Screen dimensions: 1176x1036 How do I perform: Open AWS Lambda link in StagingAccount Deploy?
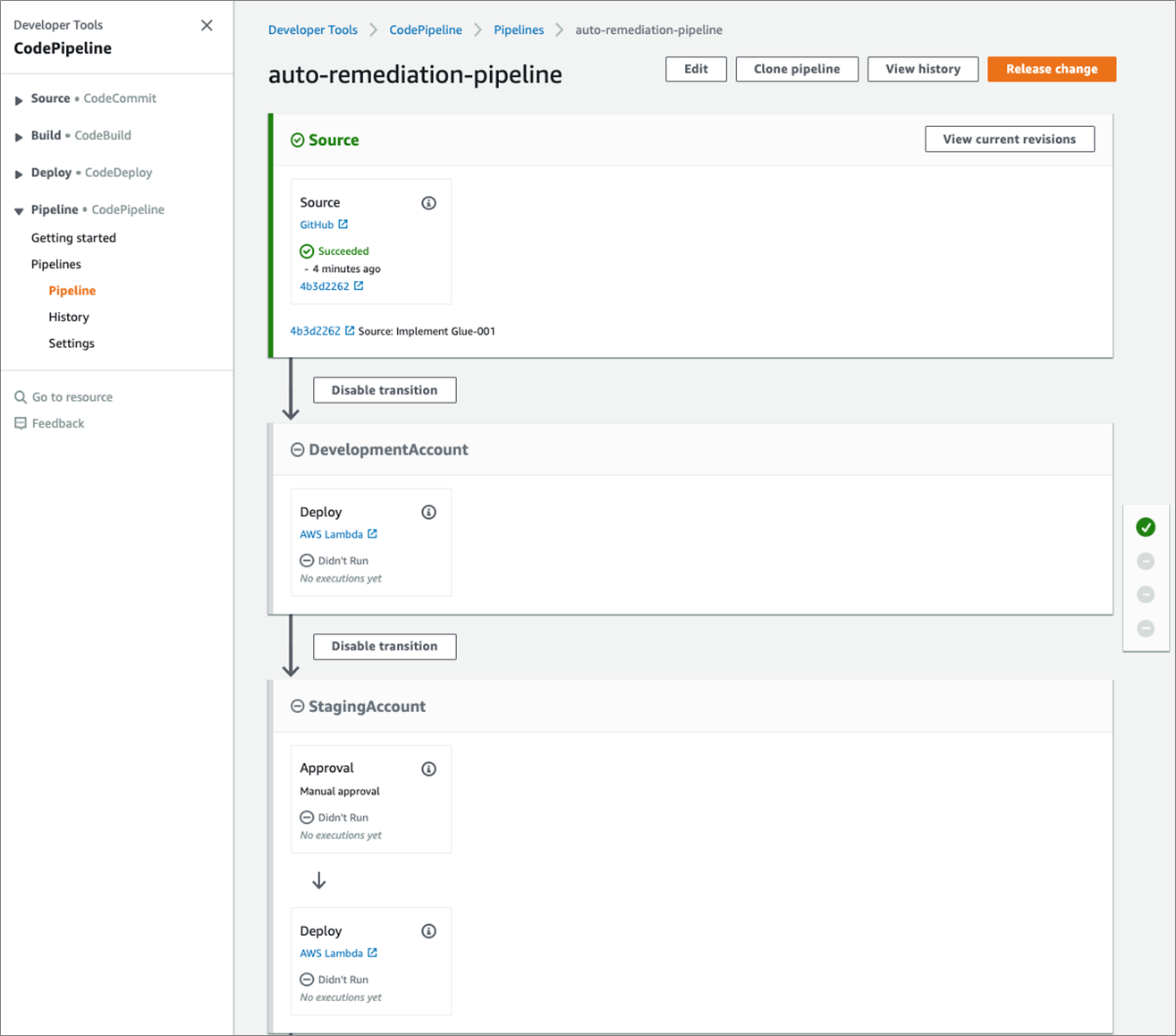332,953
